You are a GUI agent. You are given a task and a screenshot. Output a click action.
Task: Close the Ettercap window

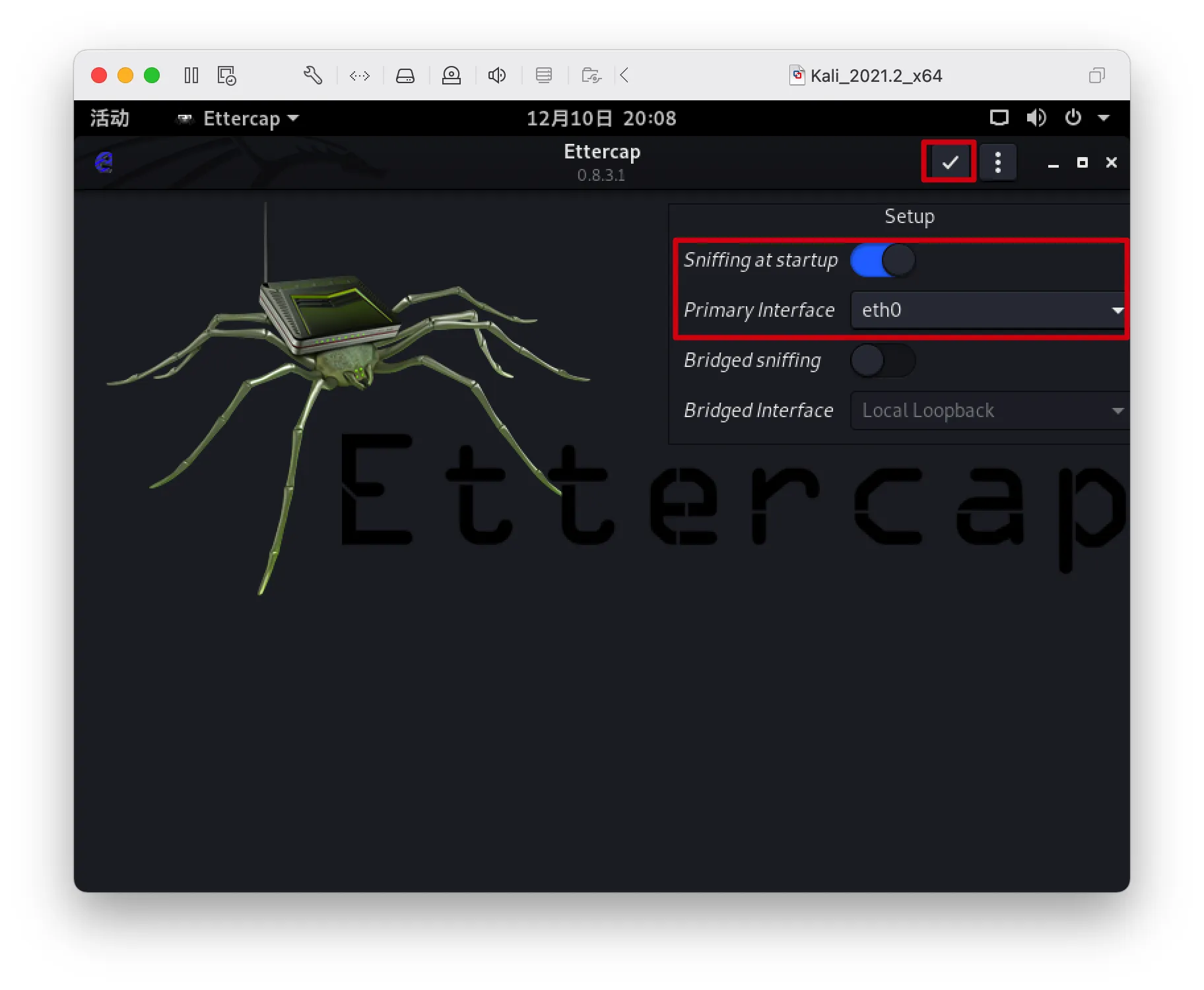(x=1112, y=162)
